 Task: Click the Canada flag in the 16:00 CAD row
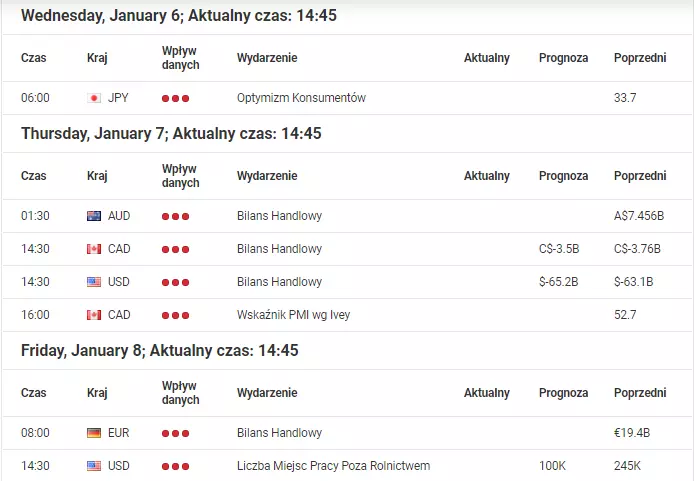pyautogui.click(x=94, y=315)
